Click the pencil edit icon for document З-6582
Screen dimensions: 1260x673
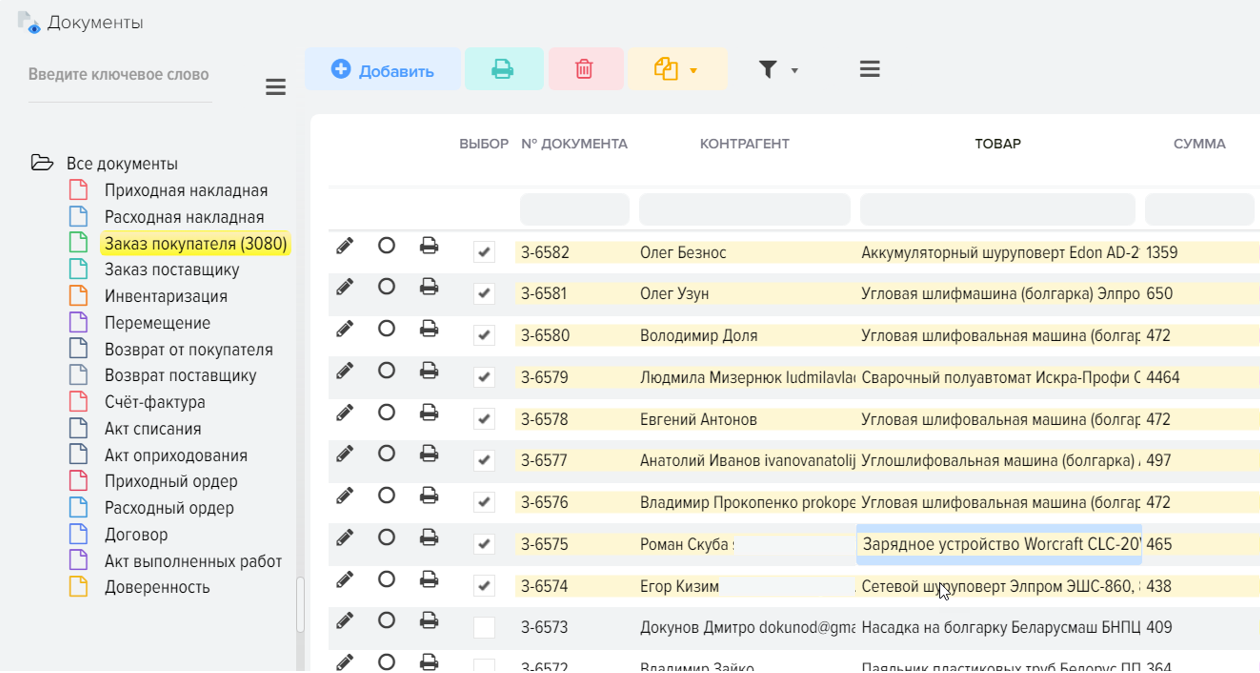(x=345, y=246)
